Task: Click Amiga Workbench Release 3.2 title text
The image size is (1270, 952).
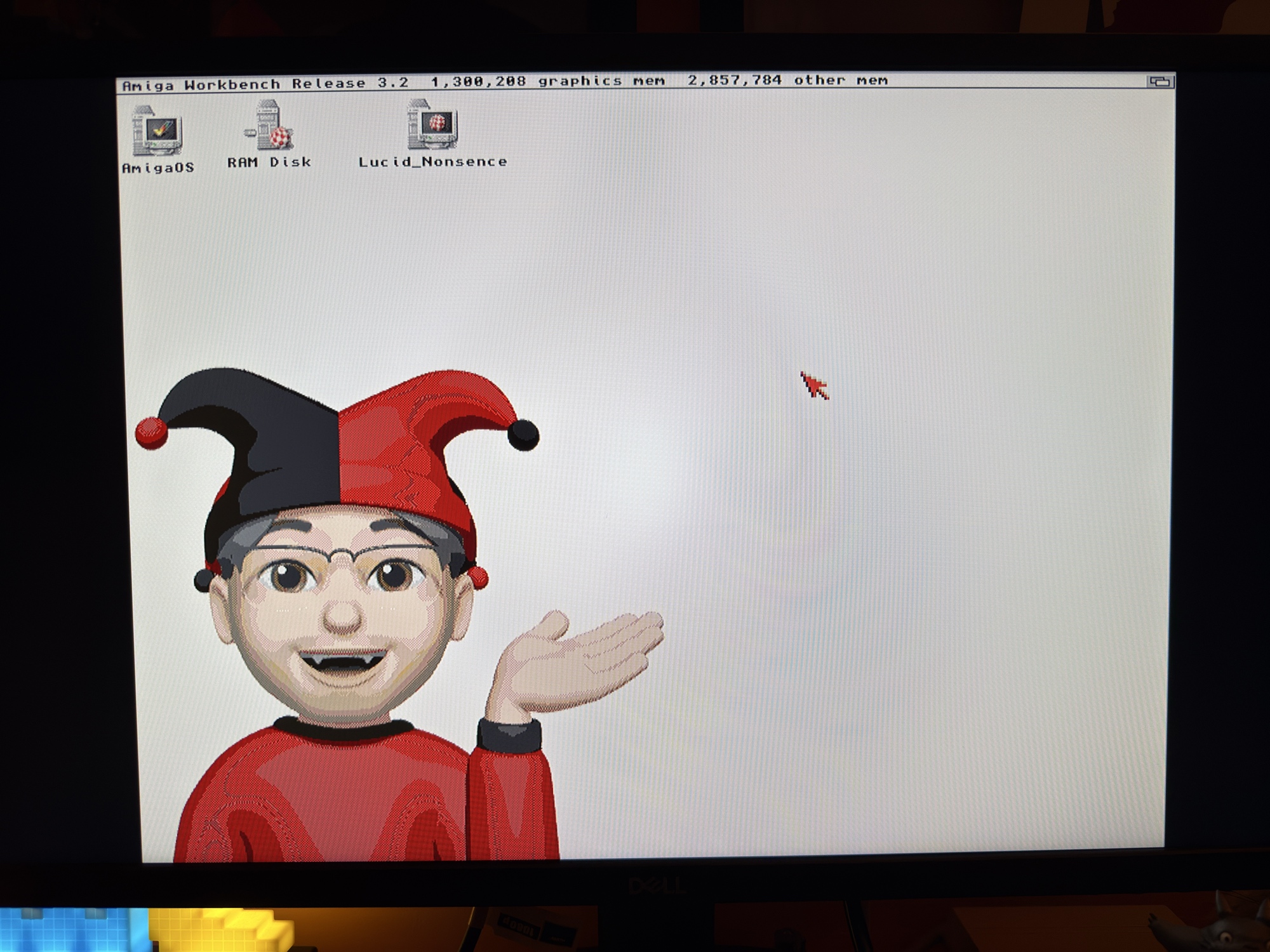Action: [265, 84]
